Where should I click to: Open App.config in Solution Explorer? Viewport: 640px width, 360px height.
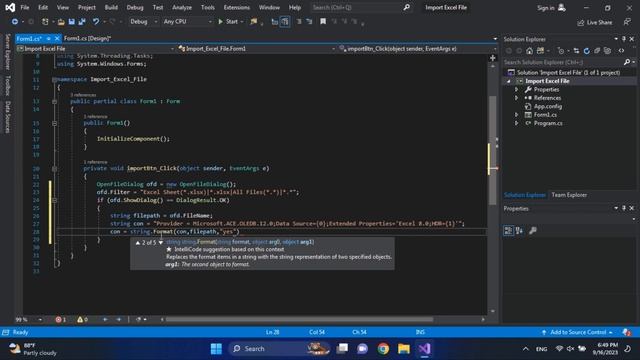(548, 107)
